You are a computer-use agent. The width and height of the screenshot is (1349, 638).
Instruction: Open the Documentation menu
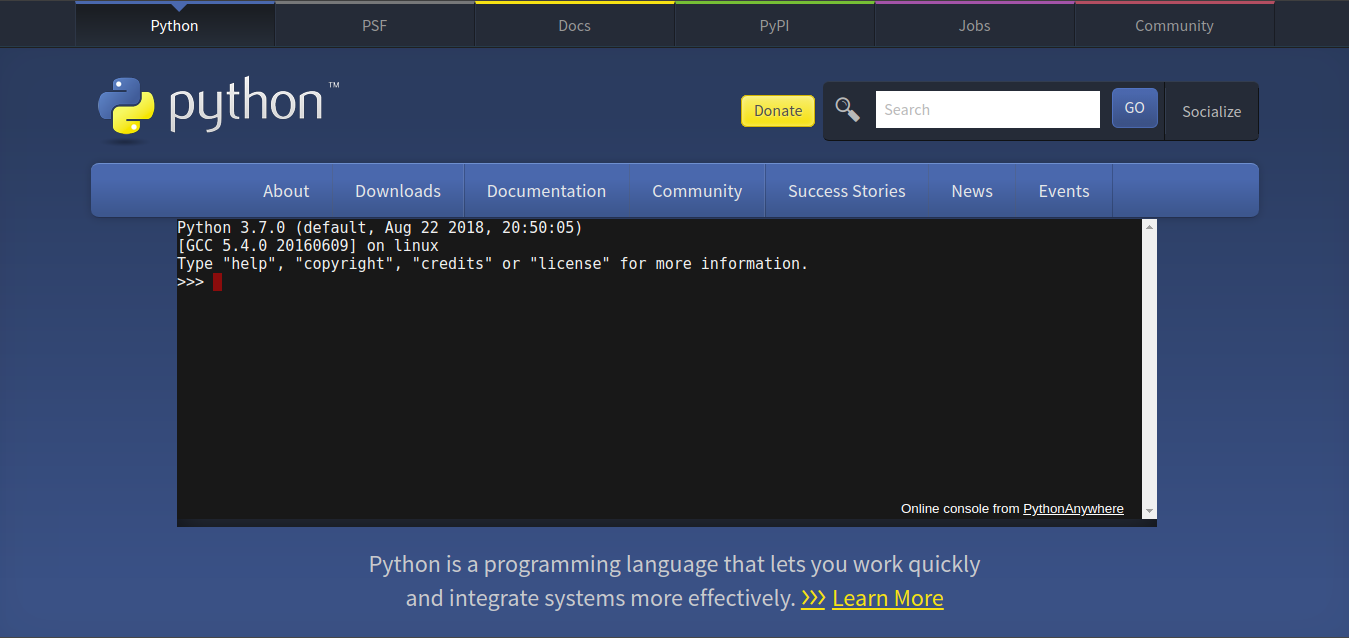point(546,191)
